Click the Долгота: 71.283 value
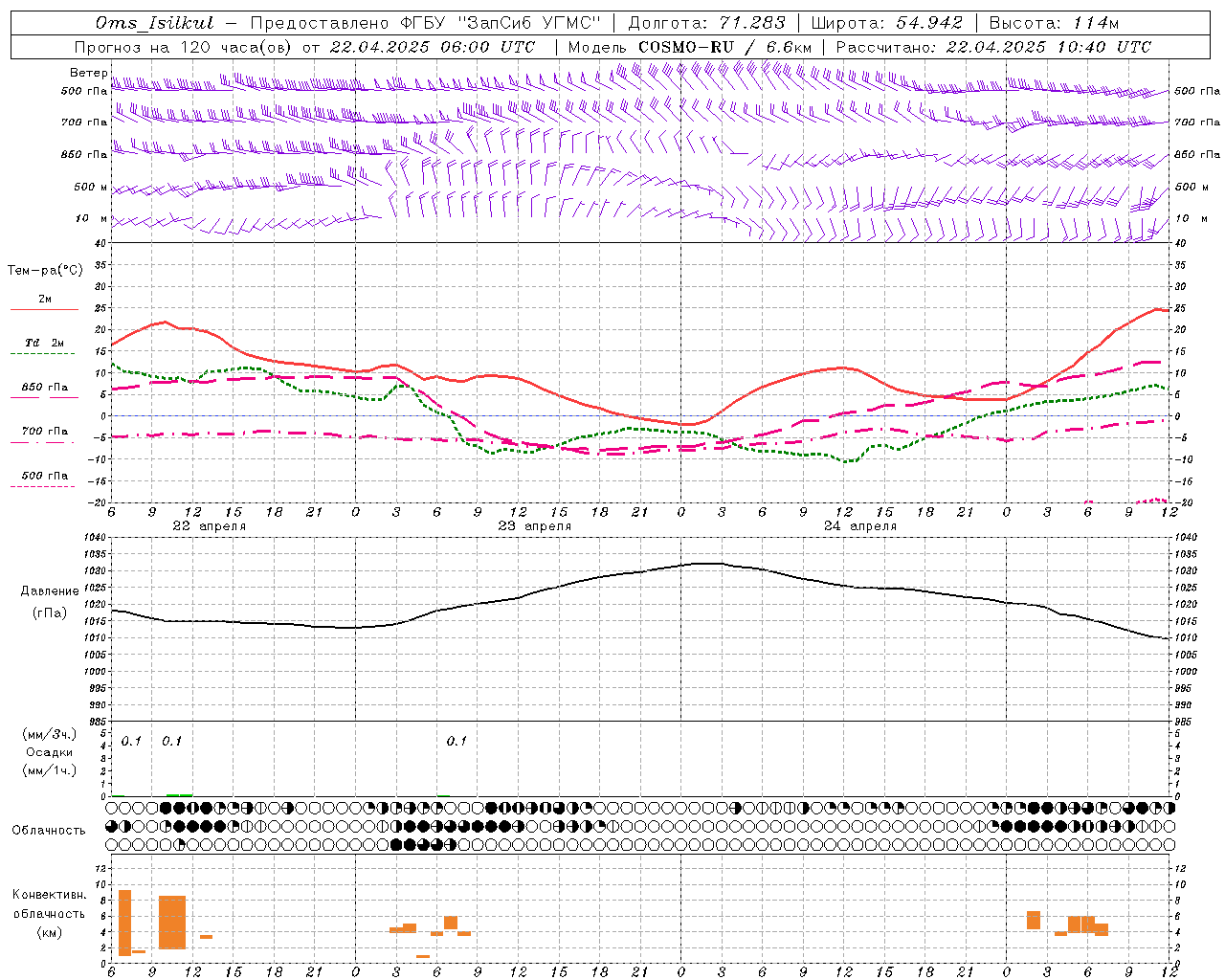Image resolution: width=1225 pixels, height=980 pixels. point(706,23)
